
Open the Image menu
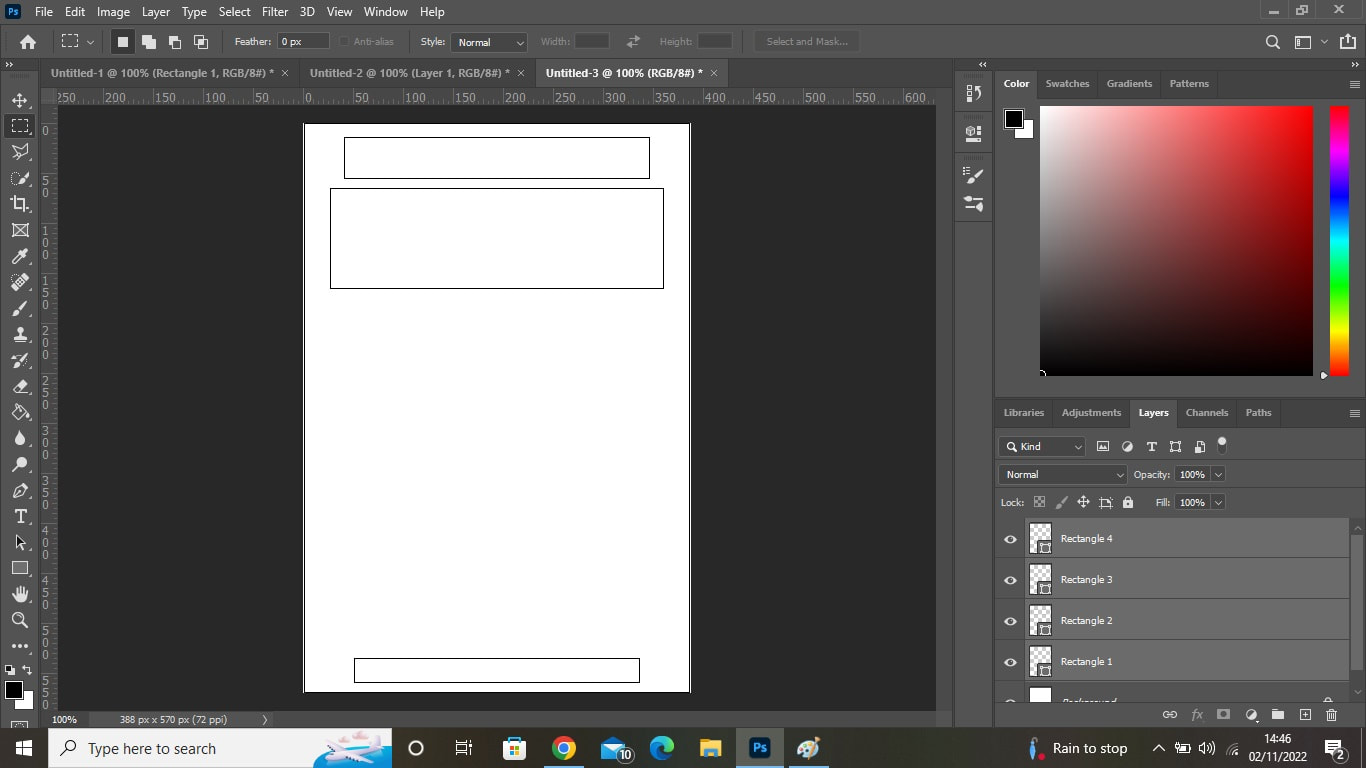[113, 12]
